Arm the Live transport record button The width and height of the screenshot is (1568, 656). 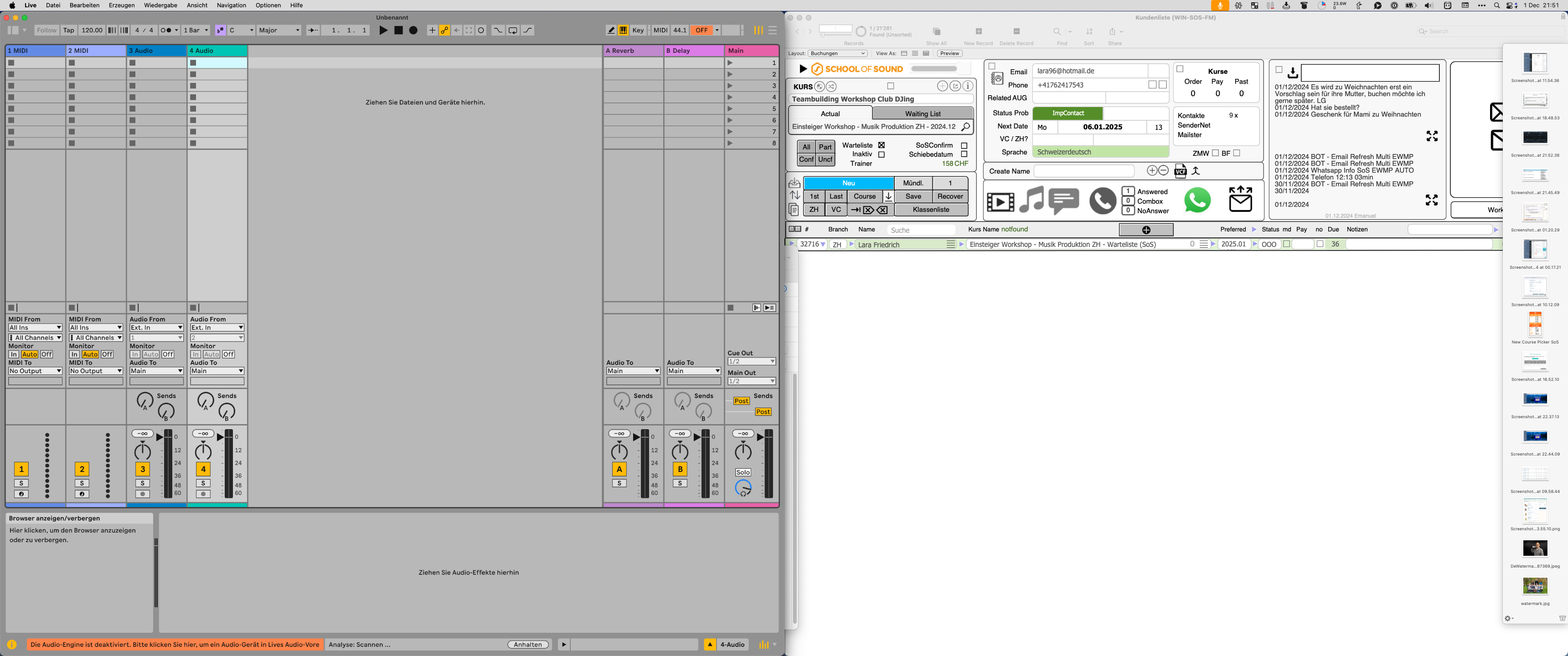[413, 31]
